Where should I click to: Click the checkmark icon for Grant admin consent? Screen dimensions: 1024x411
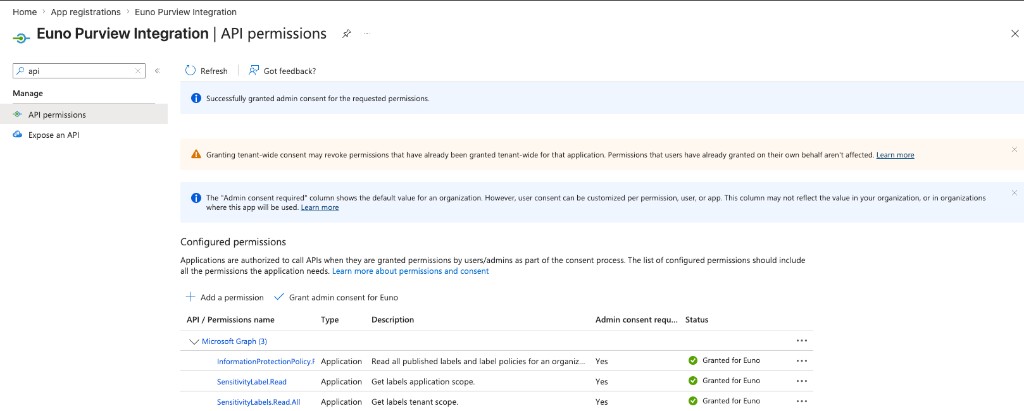point(279,297)
